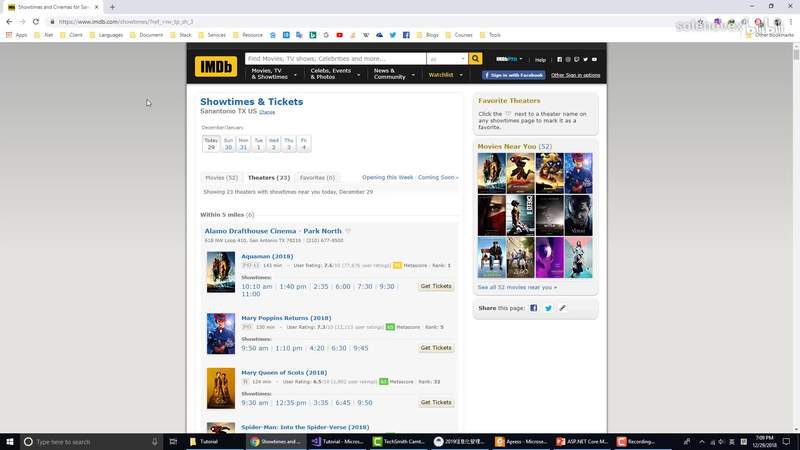Viewport: 800px width, 450px height.
Task: Open .Net bookmarks folder
Action: 44,35
